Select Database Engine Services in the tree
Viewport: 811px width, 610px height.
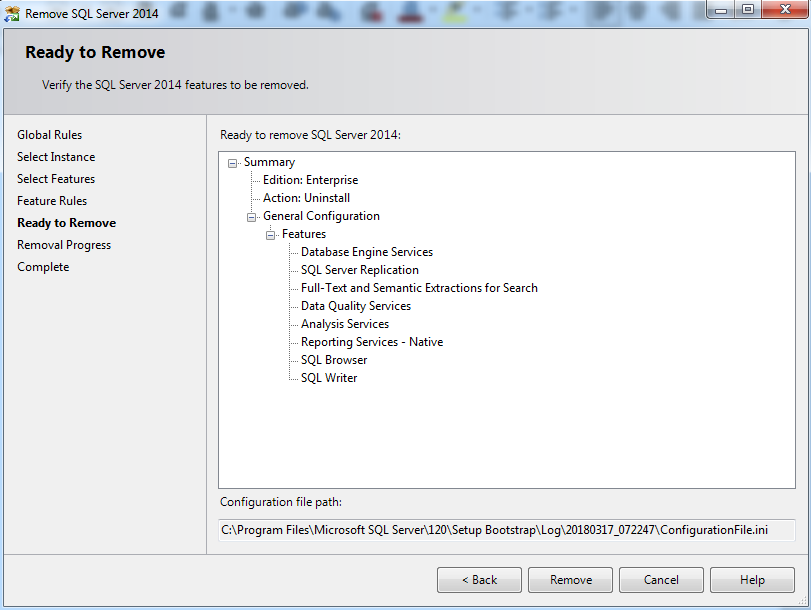click(366, 252)
